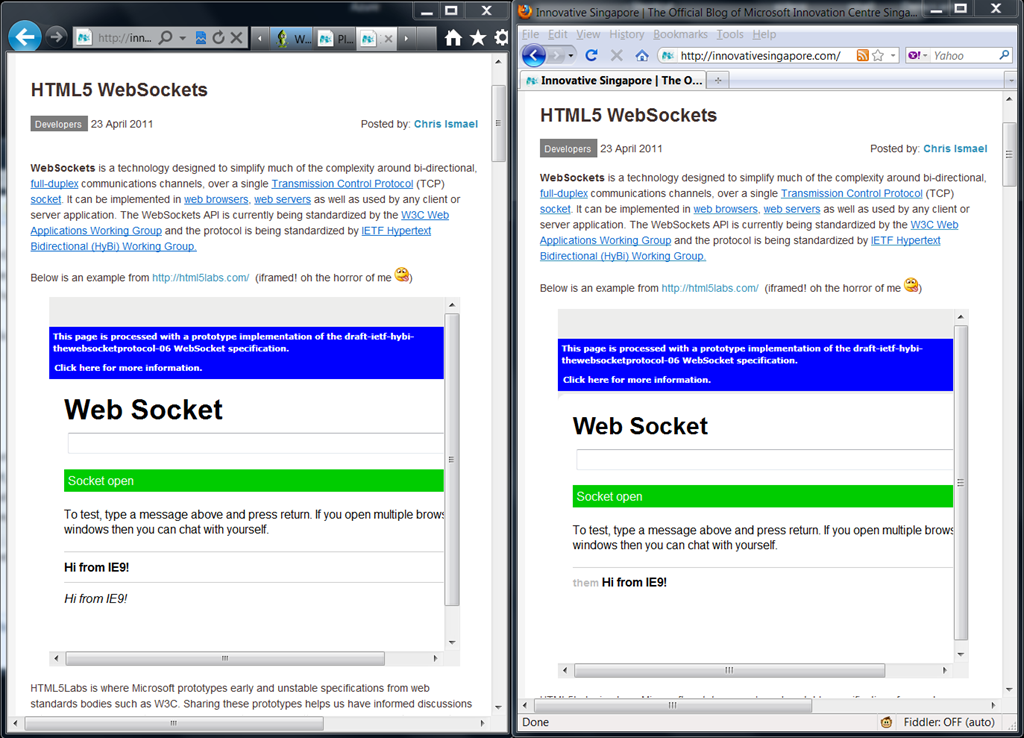Toggle the bookmark star in the Firefox address bar
Screen dimensions: 1024x738
(878, 56)
